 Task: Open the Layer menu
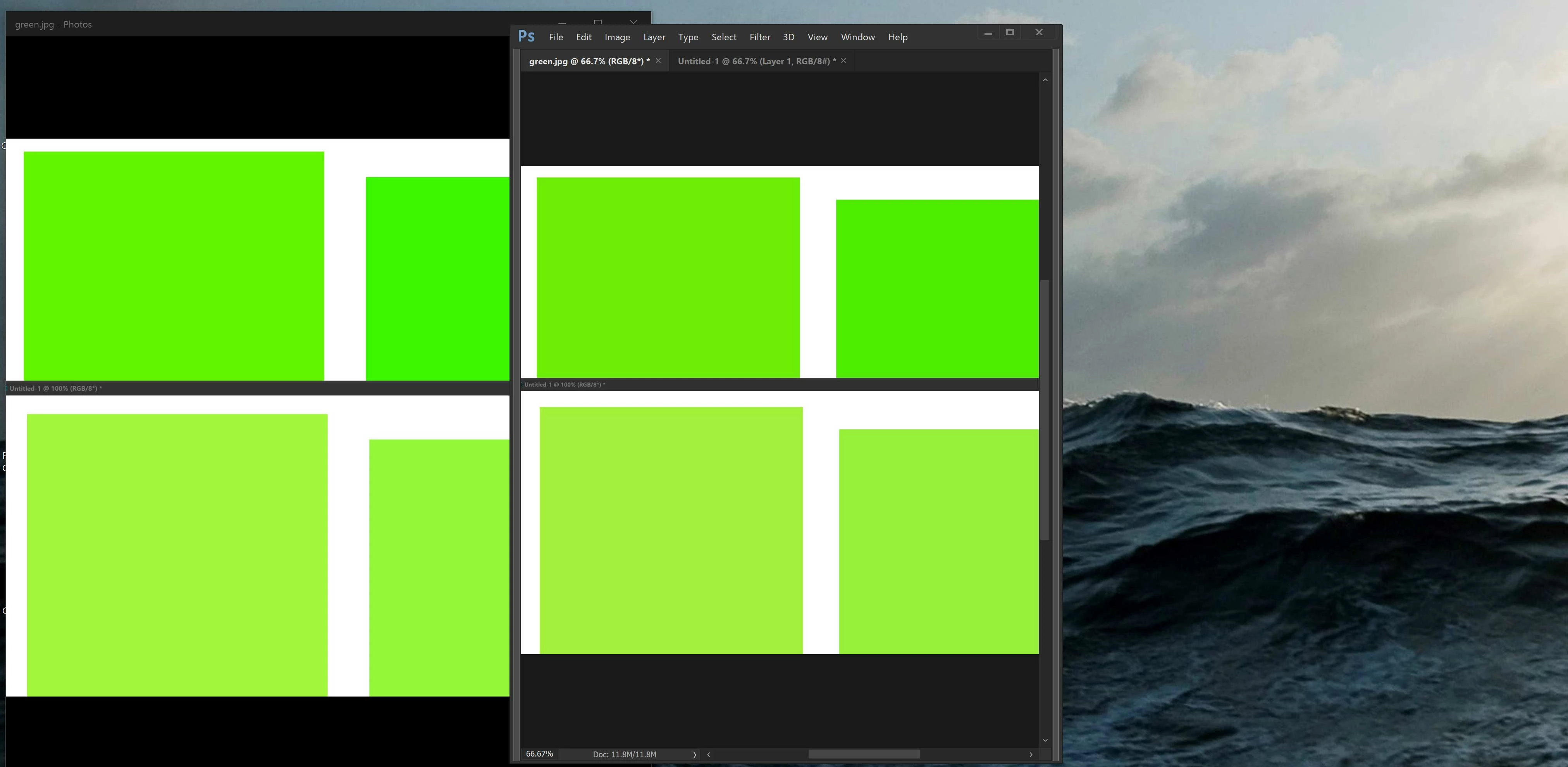pyautogui.click(x=654, y=37)
